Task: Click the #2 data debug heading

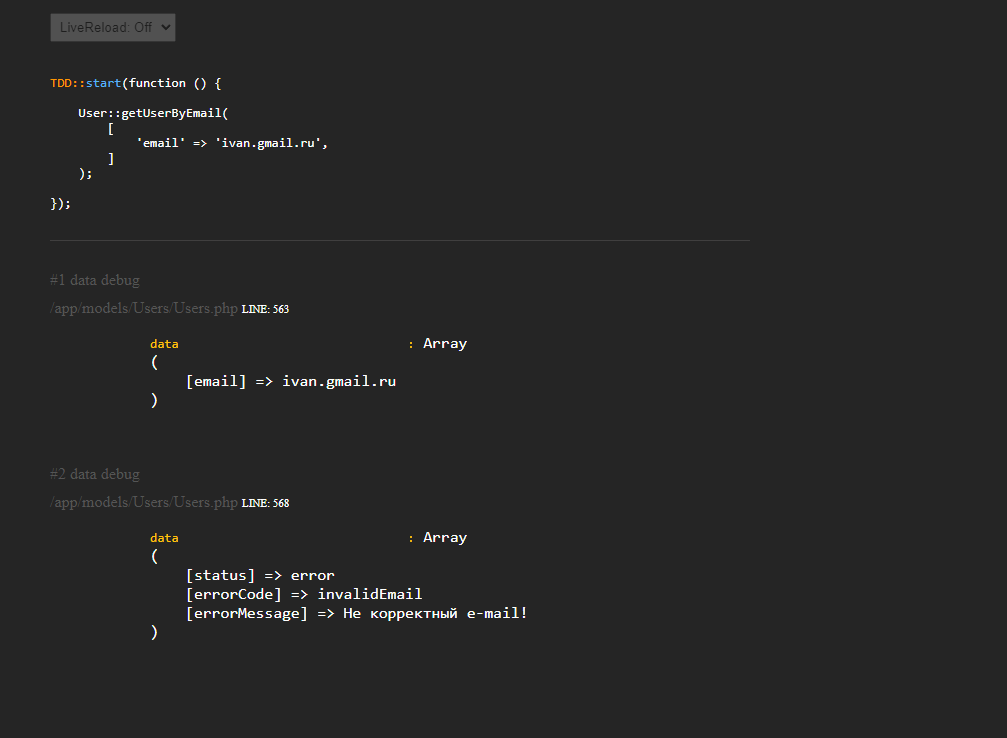Action: (x=95, y=474)
